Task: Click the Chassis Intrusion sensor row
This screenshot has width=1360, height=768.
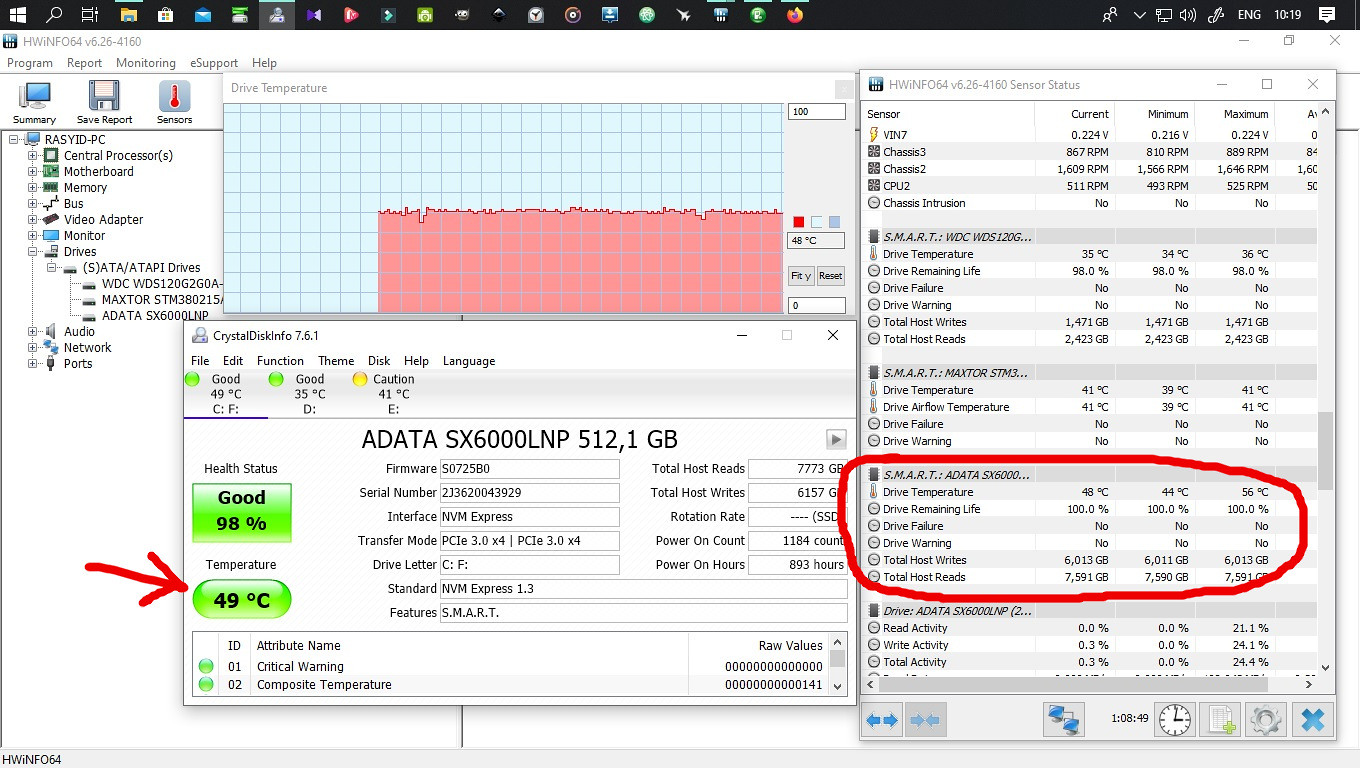Action: tap(1090, 203)
